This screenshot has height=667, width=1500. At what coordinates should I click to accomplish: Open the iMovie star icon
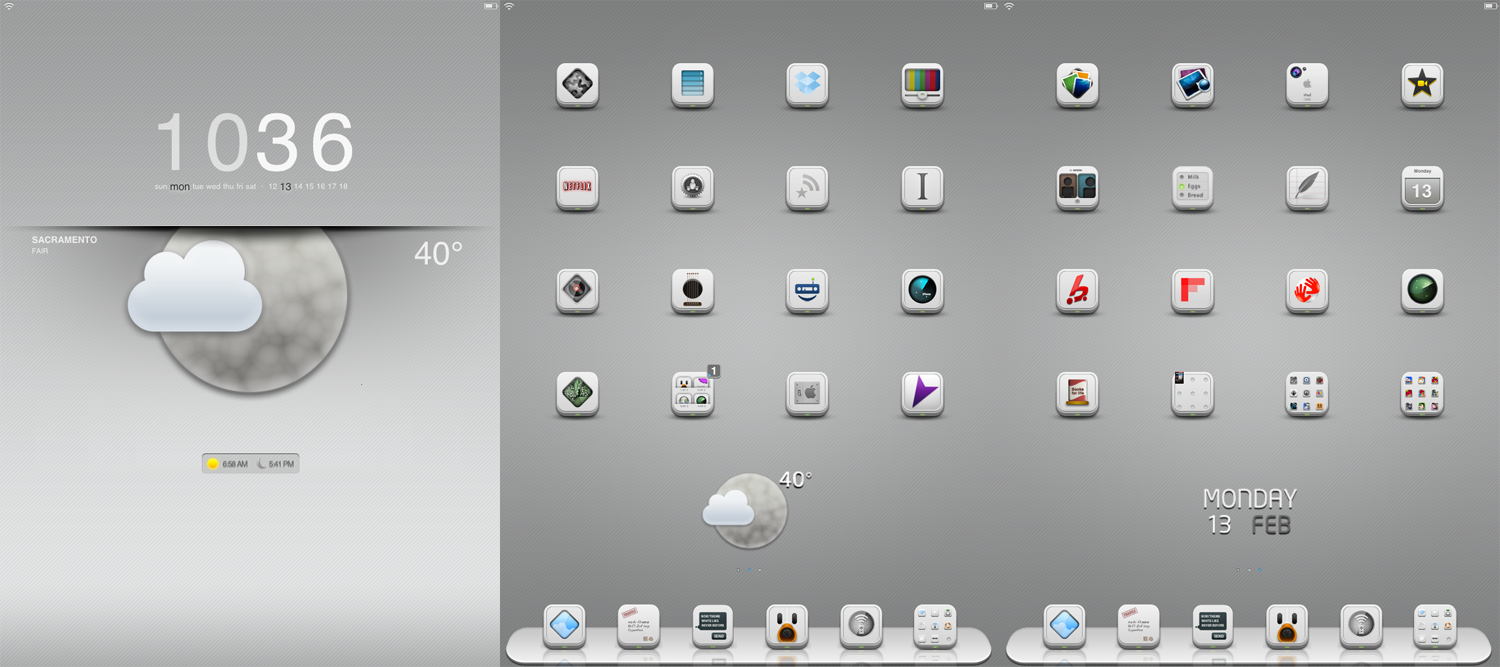point(1422,85)
